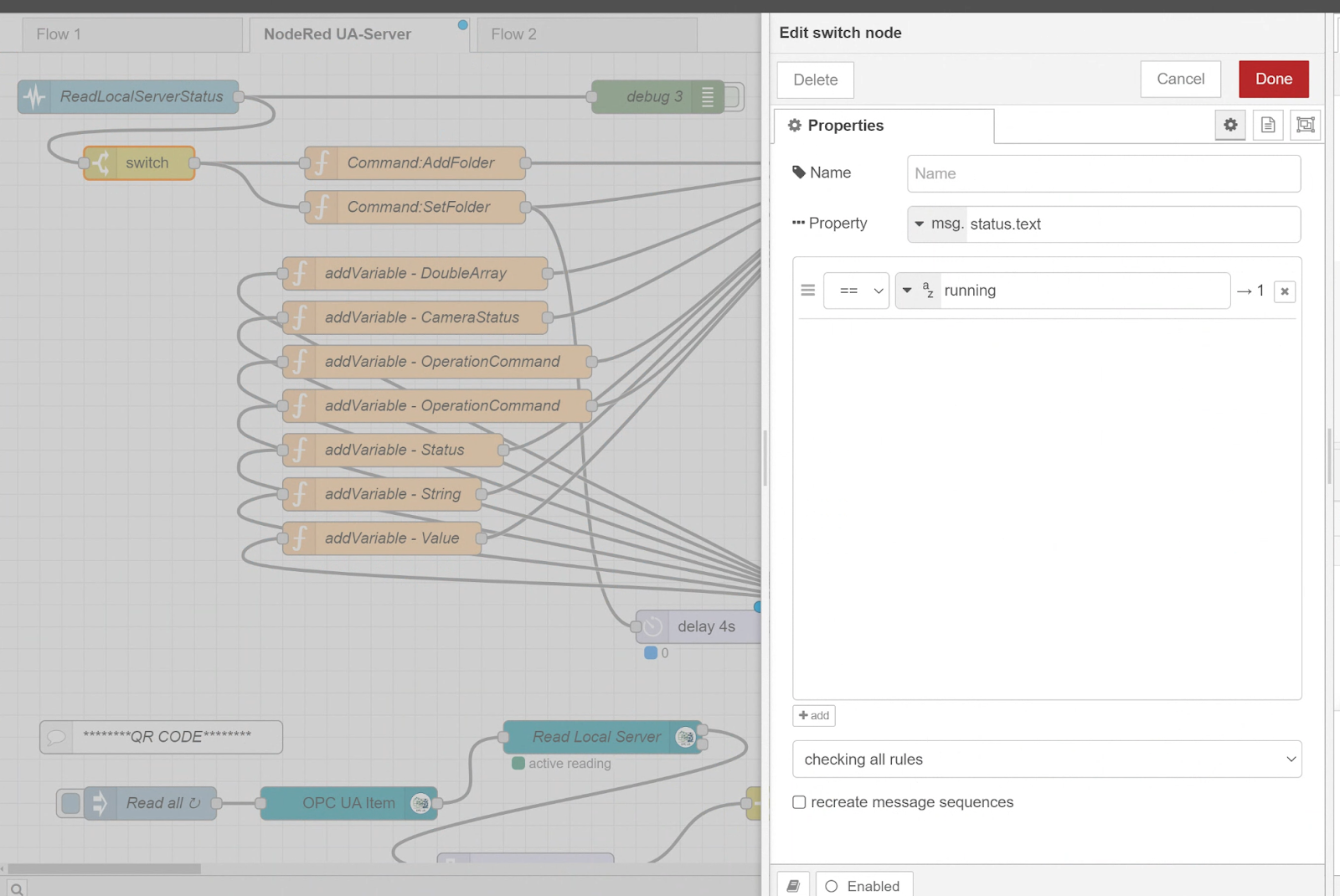This screenshot has width=1340, height=896.
Task: Click the search icon at canvas bottom
Action: tap(17, 888)
